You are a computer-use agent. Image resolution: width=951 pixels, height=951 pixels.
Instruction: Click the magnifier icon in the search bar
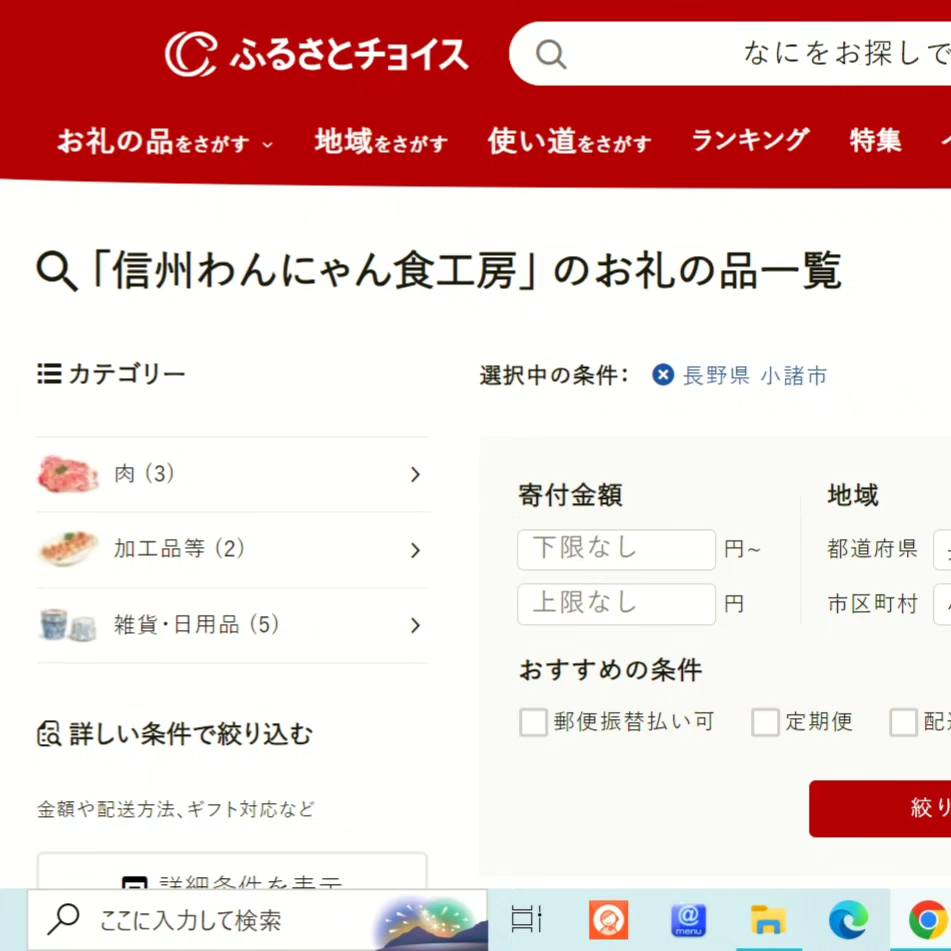[551, 55]
